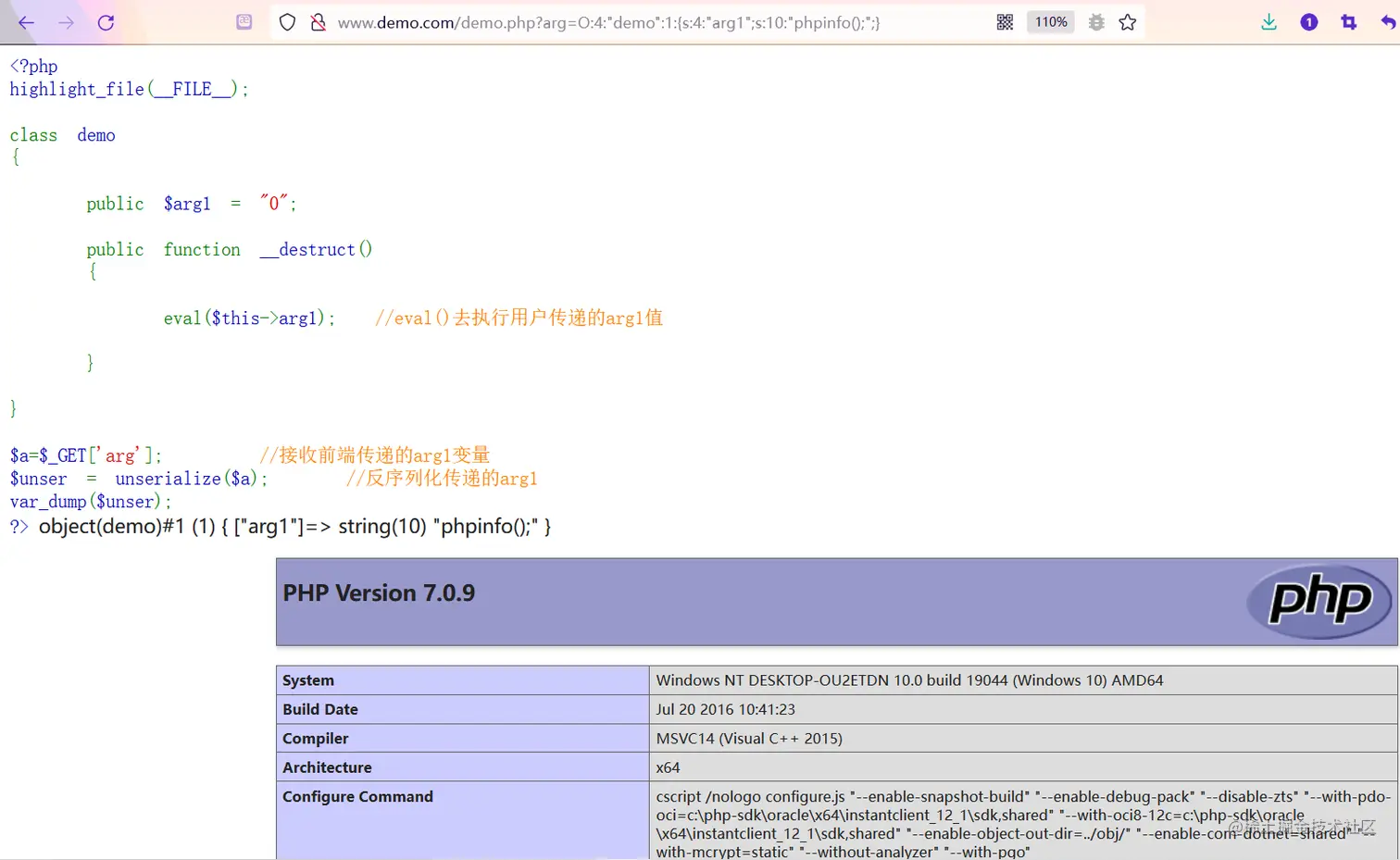The width and height of the screenshot is (1400, 860).
Task: Click the forward navigation arrow
Action: coord(63,22)
